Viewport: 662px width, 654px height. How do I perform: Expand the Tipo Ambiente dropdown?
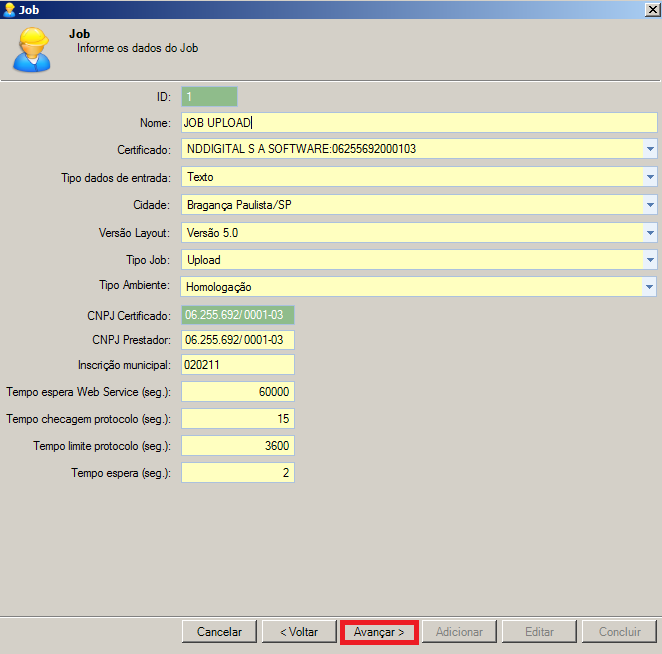(650, 287)
